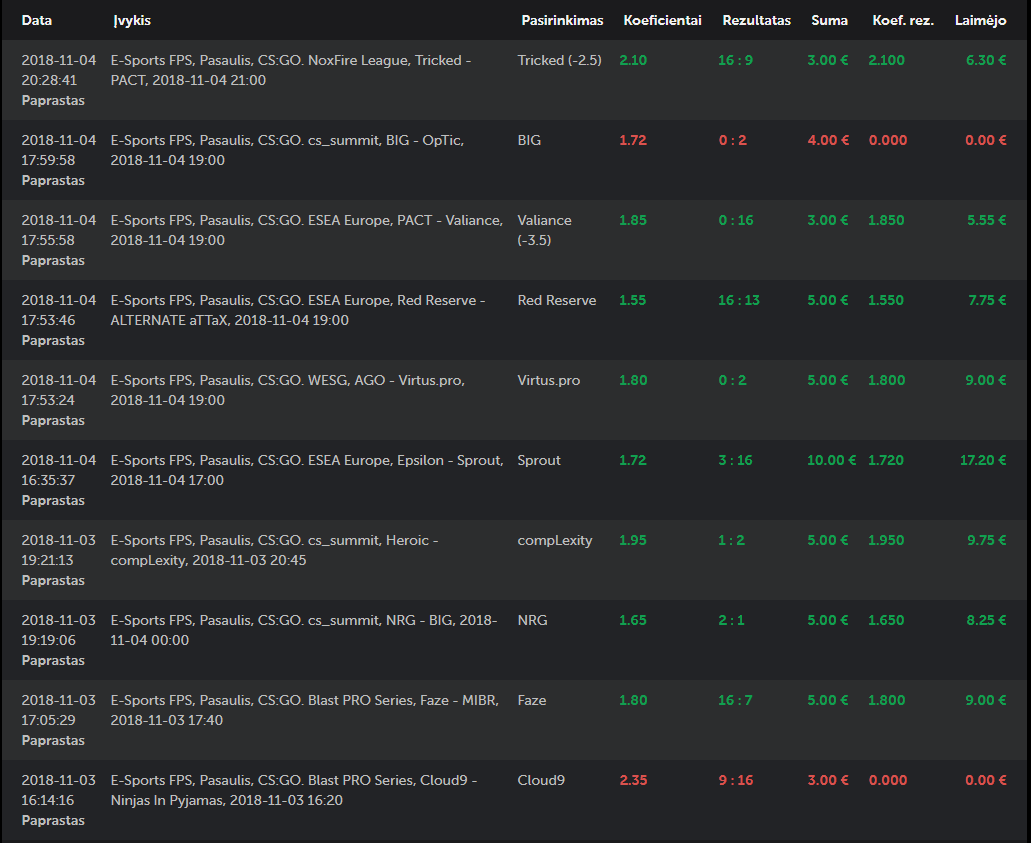The width and height of the screenshot is (1031, 843).
Task: Select the PACT - Valiance ESEA Europe event
Action: [306, 230]
